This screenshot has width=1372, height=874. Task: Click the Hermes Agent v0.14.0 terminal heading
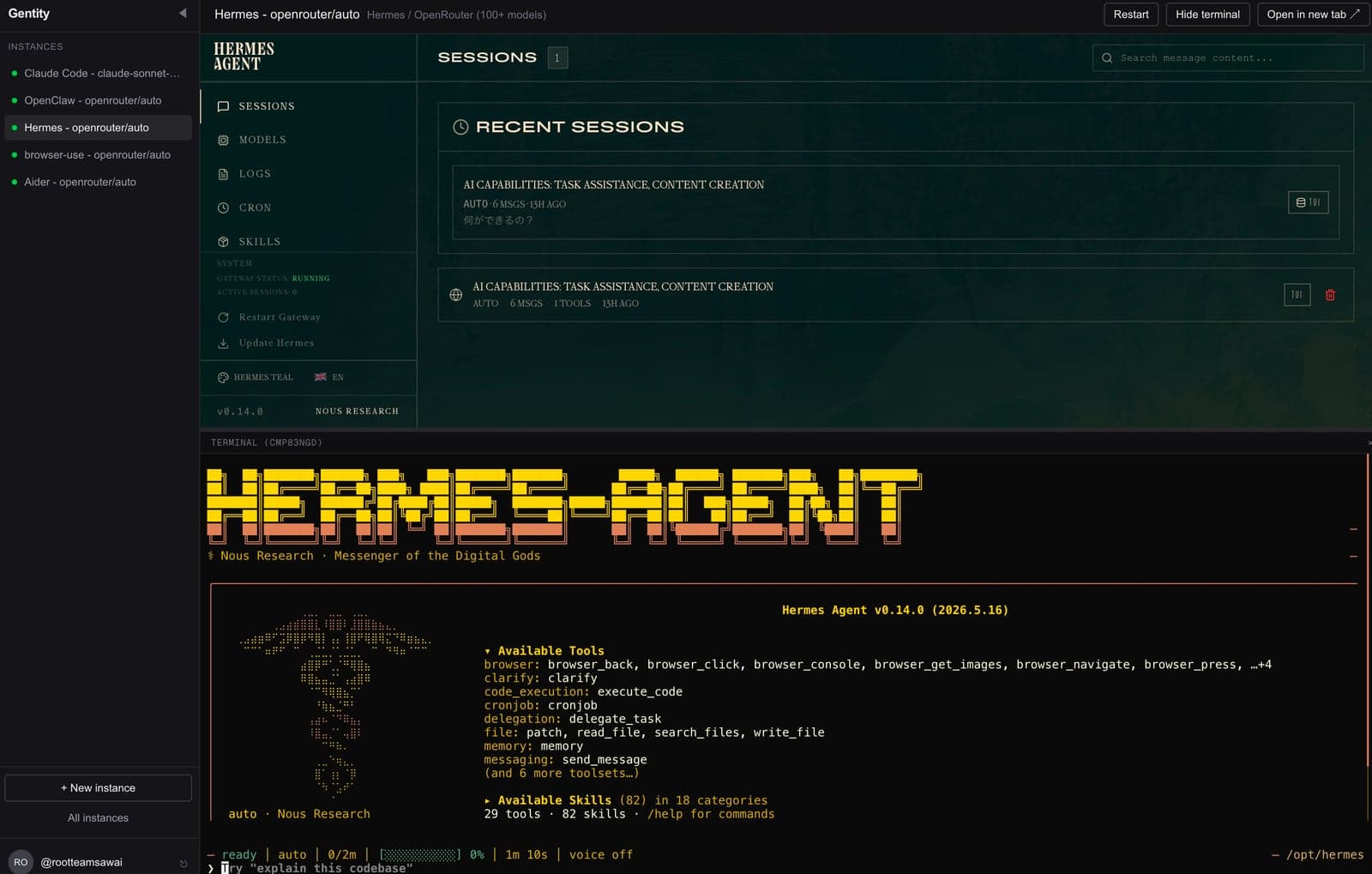tap(895, 611)
